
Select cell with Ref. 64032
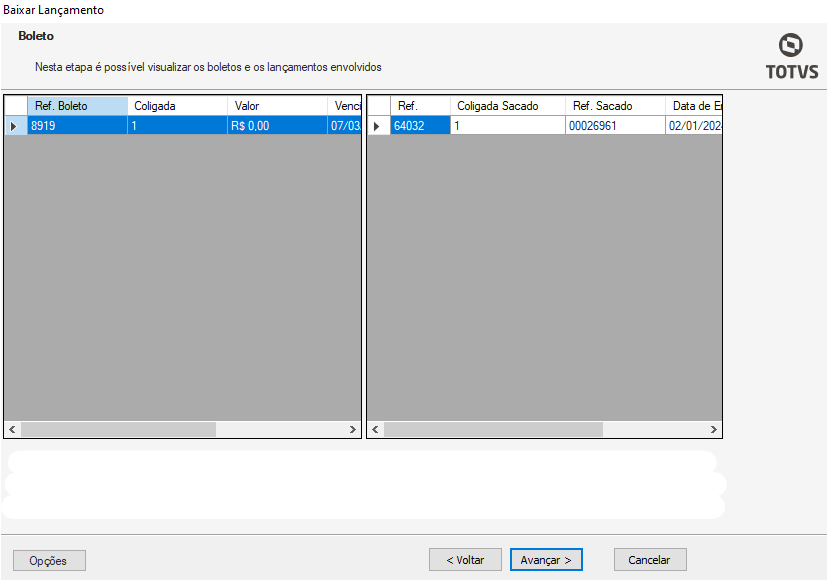pos(420,126)
